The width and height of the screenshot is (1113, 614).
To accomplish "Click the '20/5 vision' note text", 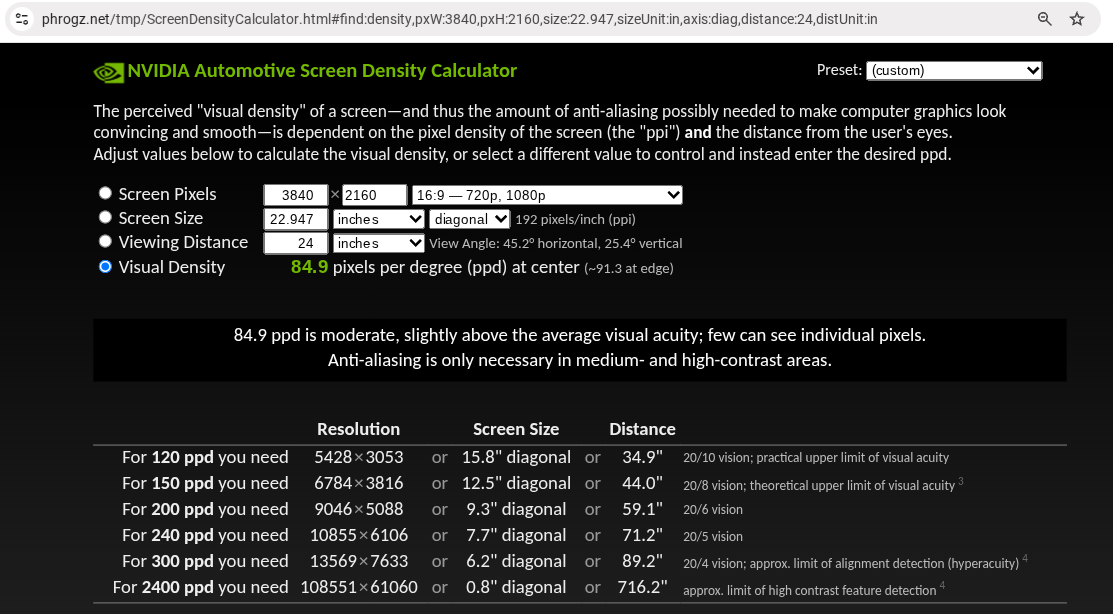I will pos(713,537).
